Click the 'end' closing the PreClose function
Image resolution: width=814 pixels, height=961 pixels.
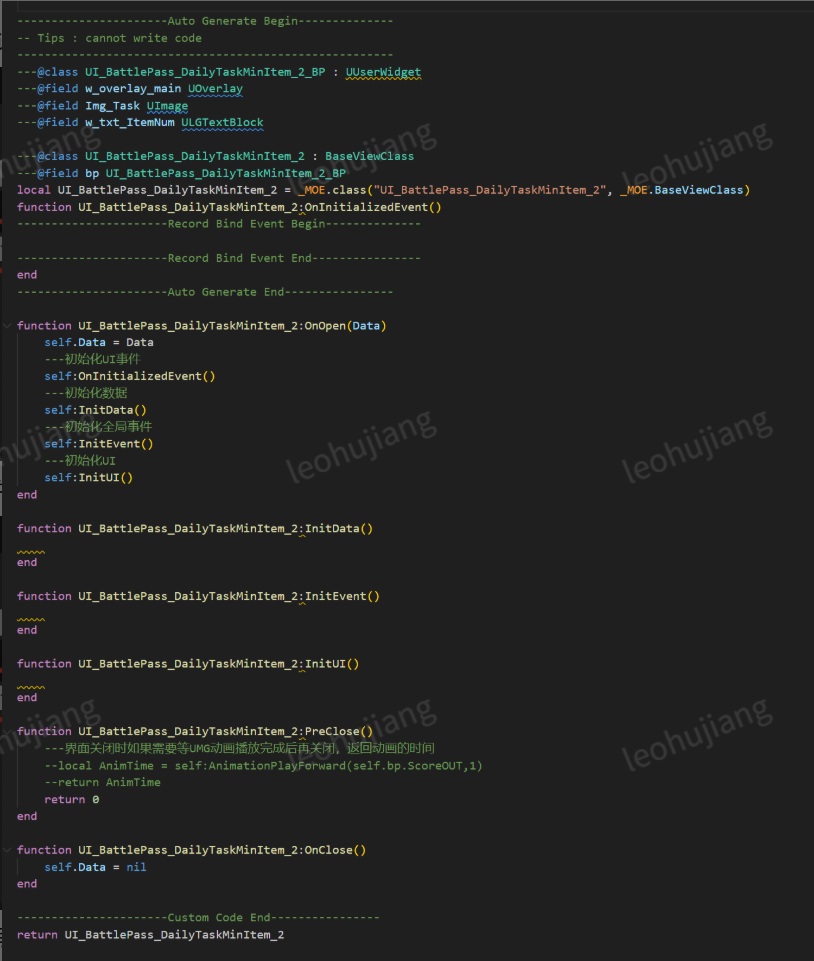tap(27, 816)
